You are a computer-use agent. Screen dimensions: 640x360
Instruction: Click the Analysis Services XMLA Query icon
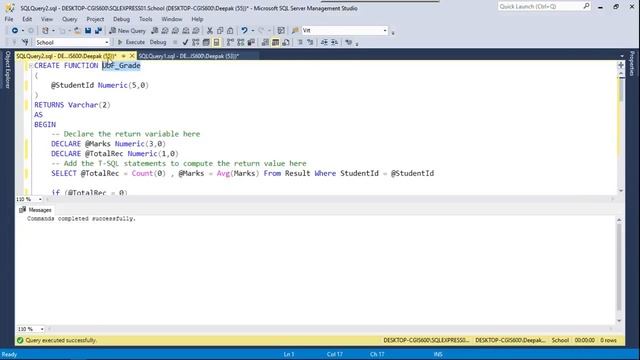tap(186, 31)
